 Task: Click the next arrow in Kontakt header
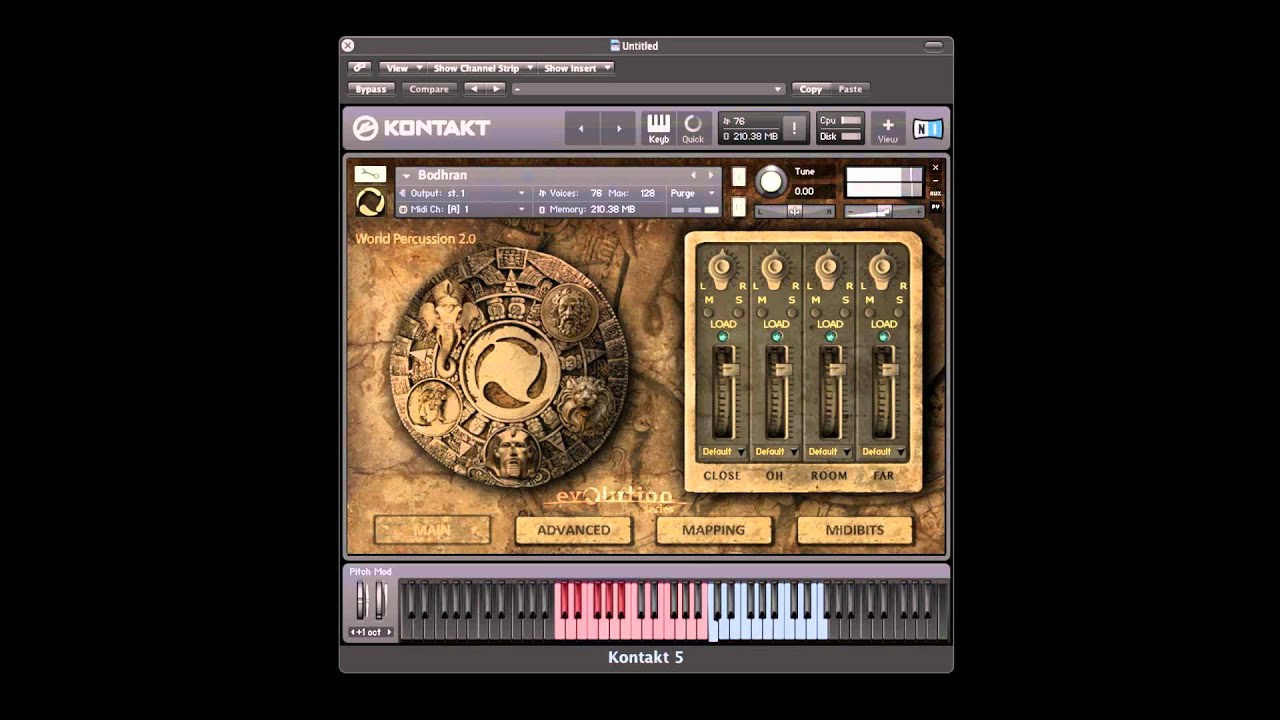[618, 129]
